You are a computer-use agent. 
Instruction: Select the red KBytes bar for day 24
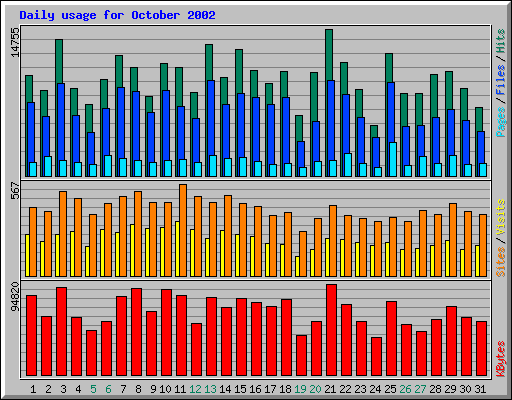[376, 356]
